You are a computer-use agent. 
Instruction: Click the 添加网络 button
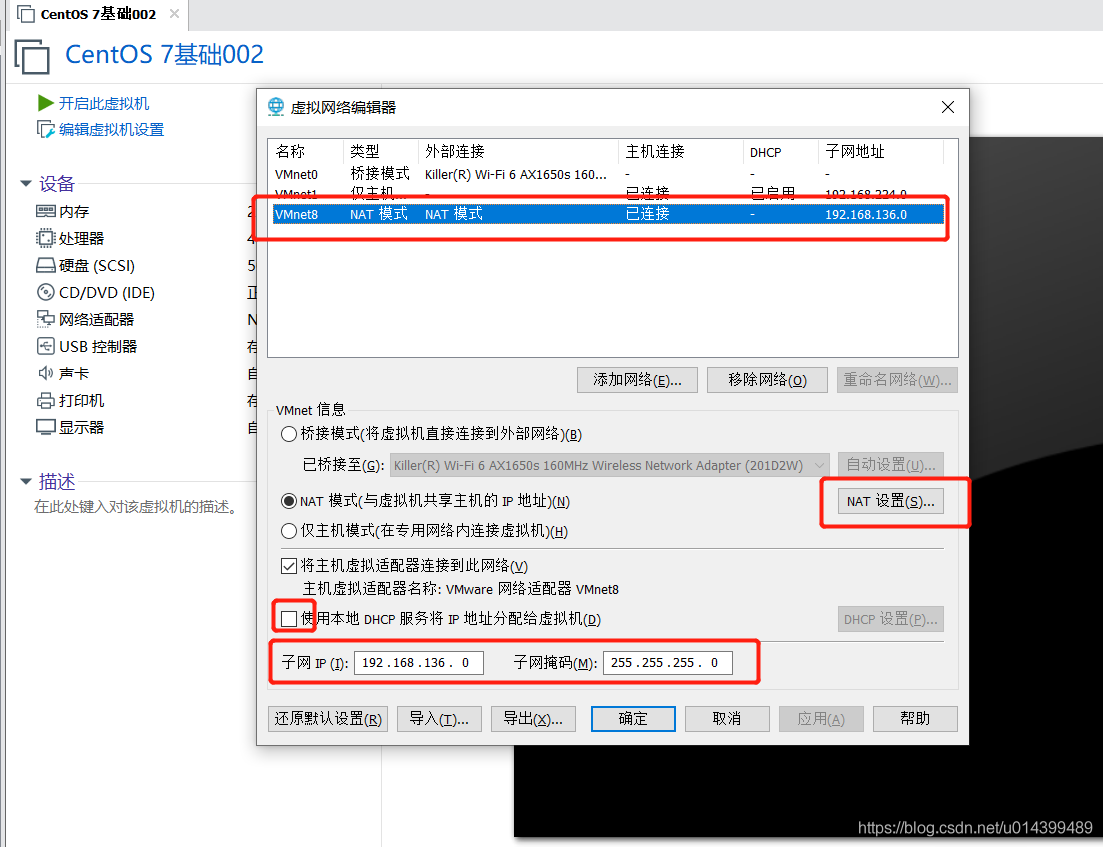637,379
